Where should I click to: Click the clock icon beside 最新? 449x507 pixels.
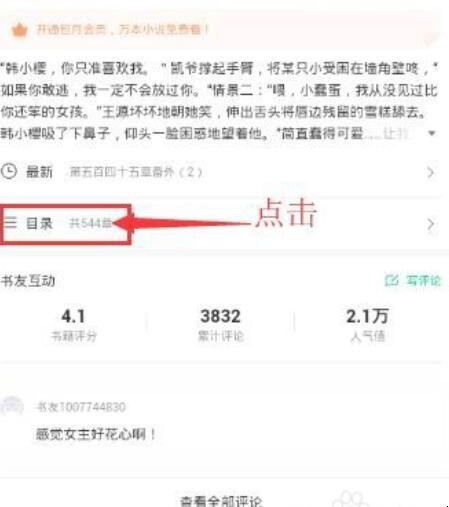9,171
